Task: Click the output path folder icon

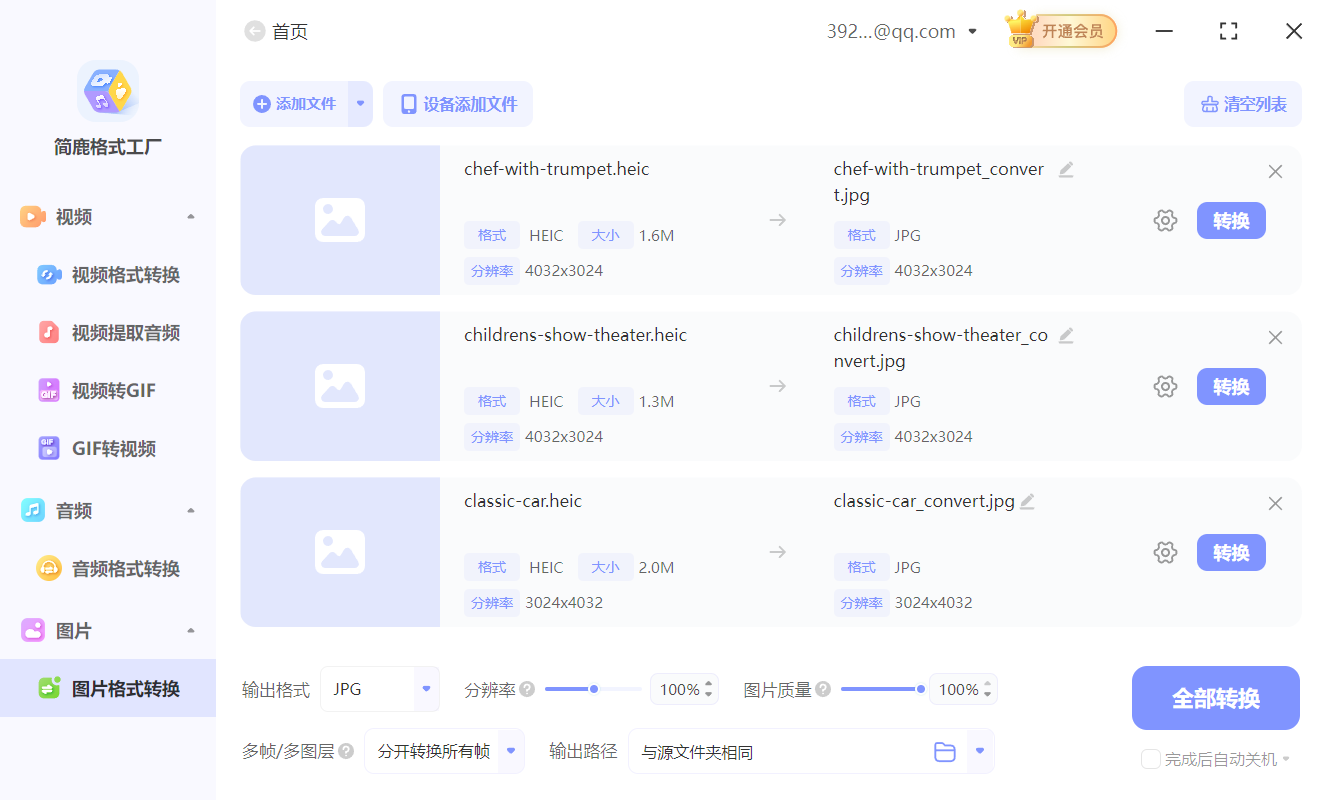Action: pos(945,751)
